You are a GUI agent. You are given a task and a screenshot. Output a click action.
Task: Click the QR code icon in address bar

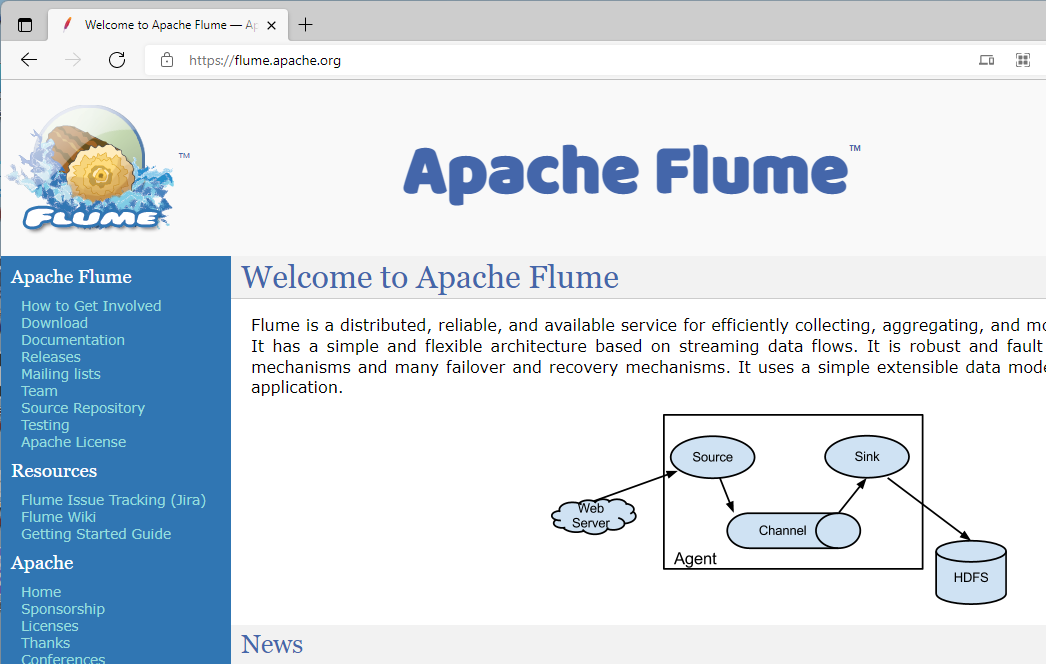point(1023,60)
